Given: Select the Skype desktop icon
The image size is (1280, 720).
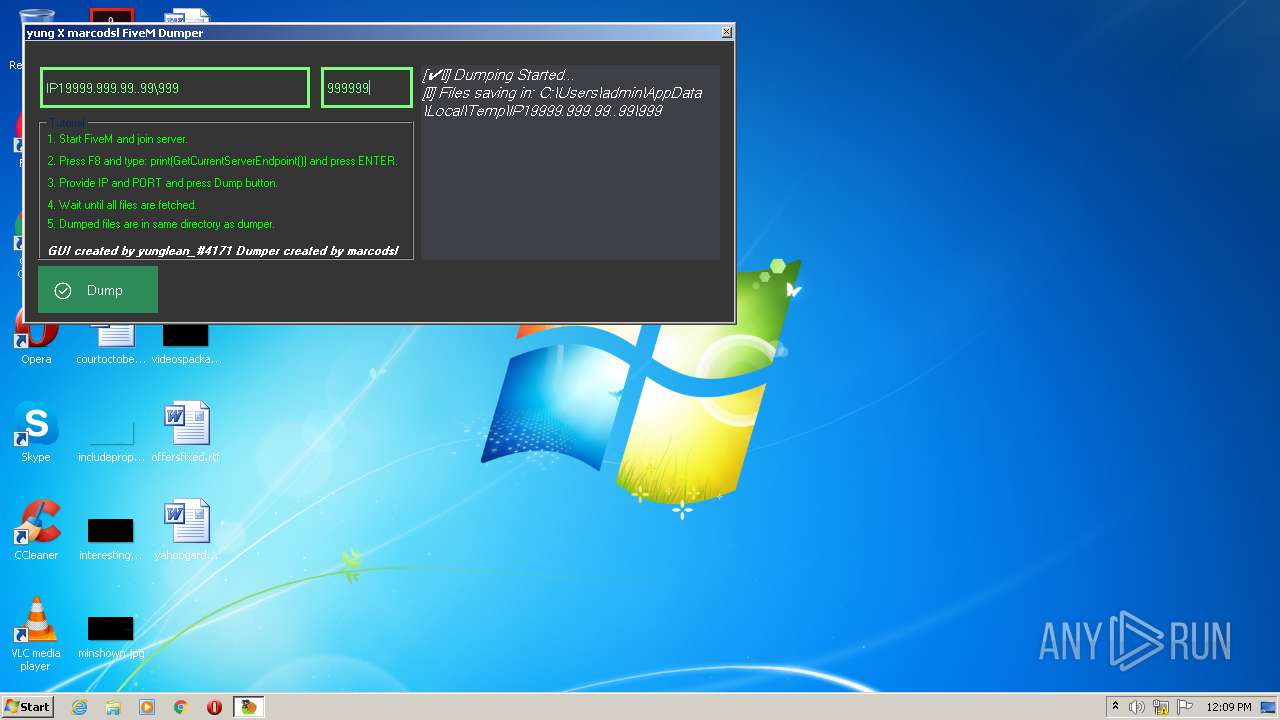Looking at the screenshot, I should (36, 434).
